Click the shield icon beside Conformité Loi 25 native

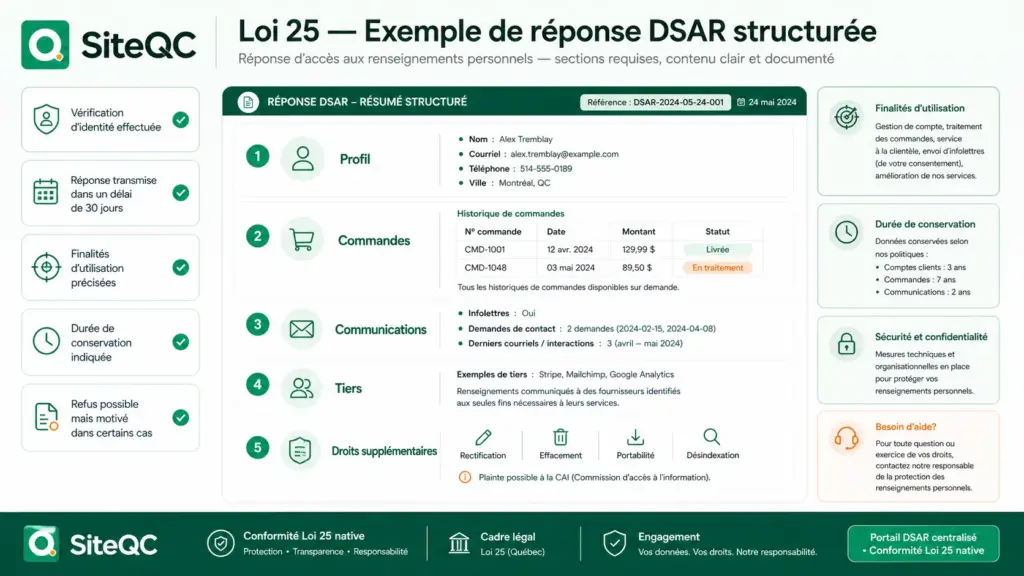(x=221, y=543)
